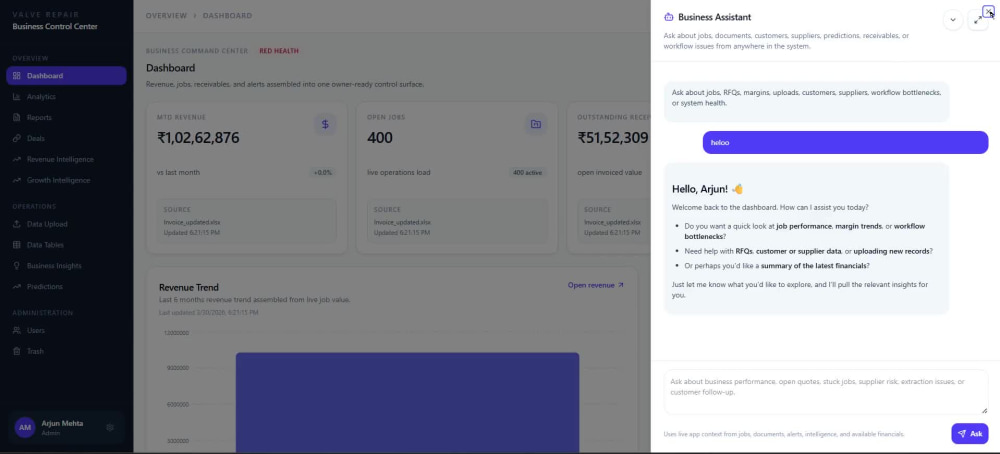Click the 'Hello, Arjun!' greeting heading

(x=708, y=189)
